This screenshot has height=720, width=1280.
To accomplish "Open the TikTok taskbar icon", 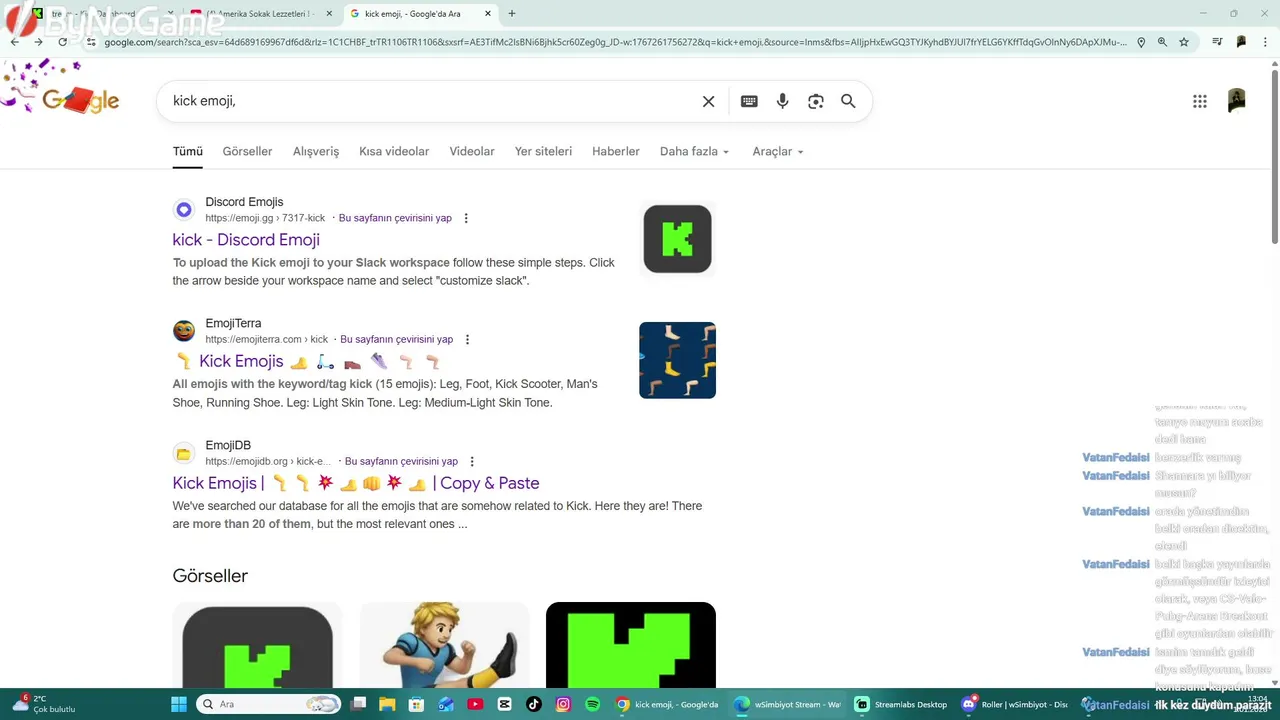I will tap(534, 704).
